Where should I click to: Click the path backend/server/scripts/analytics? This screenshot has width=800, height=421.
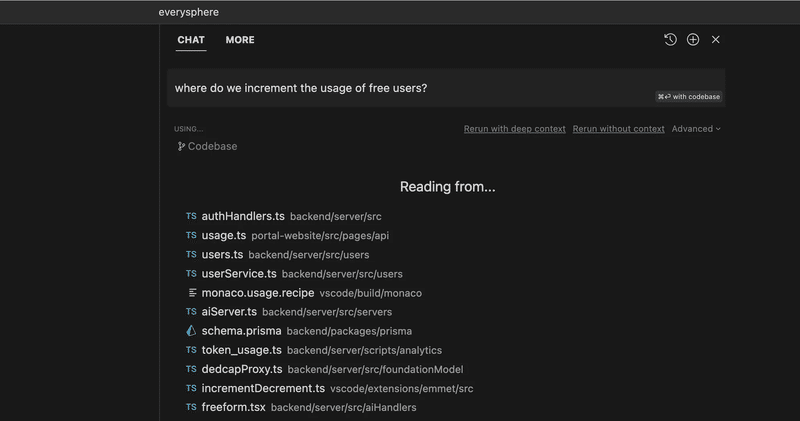[x=364, y=350]
